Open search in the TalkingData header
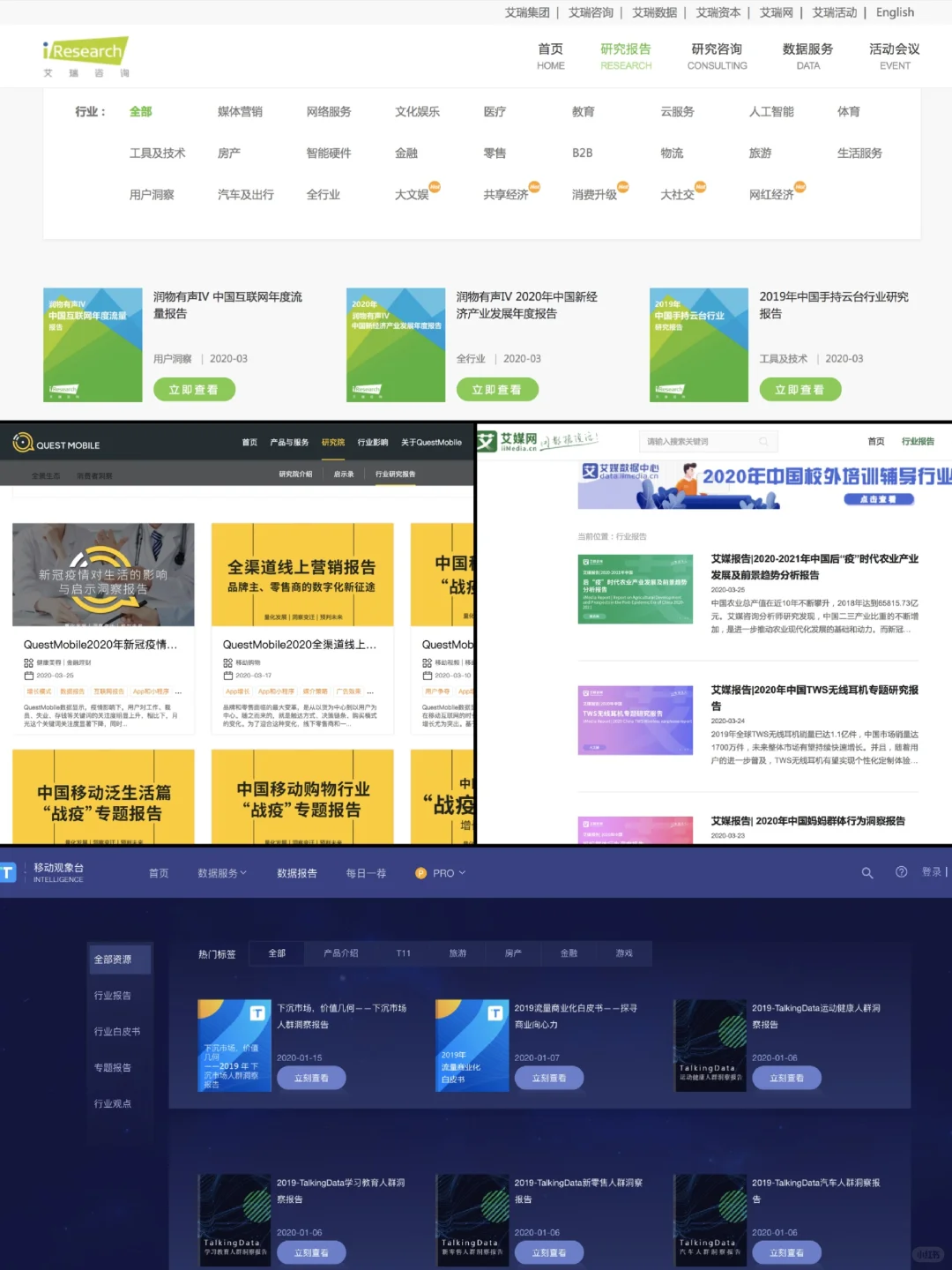The width and height of the screenshot is (952, 1270). 867,873
